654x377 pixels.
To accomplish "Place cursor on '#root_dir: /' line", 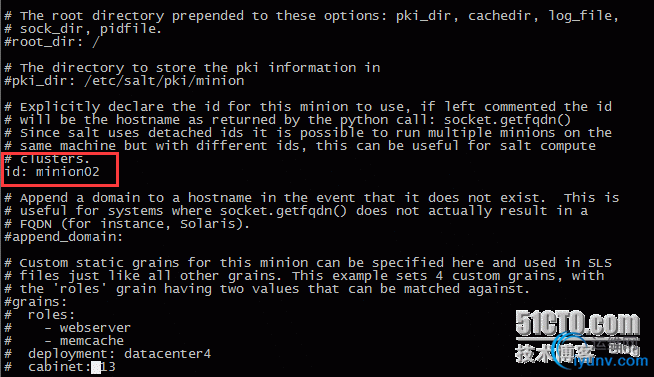I will [x=52, y=42].
